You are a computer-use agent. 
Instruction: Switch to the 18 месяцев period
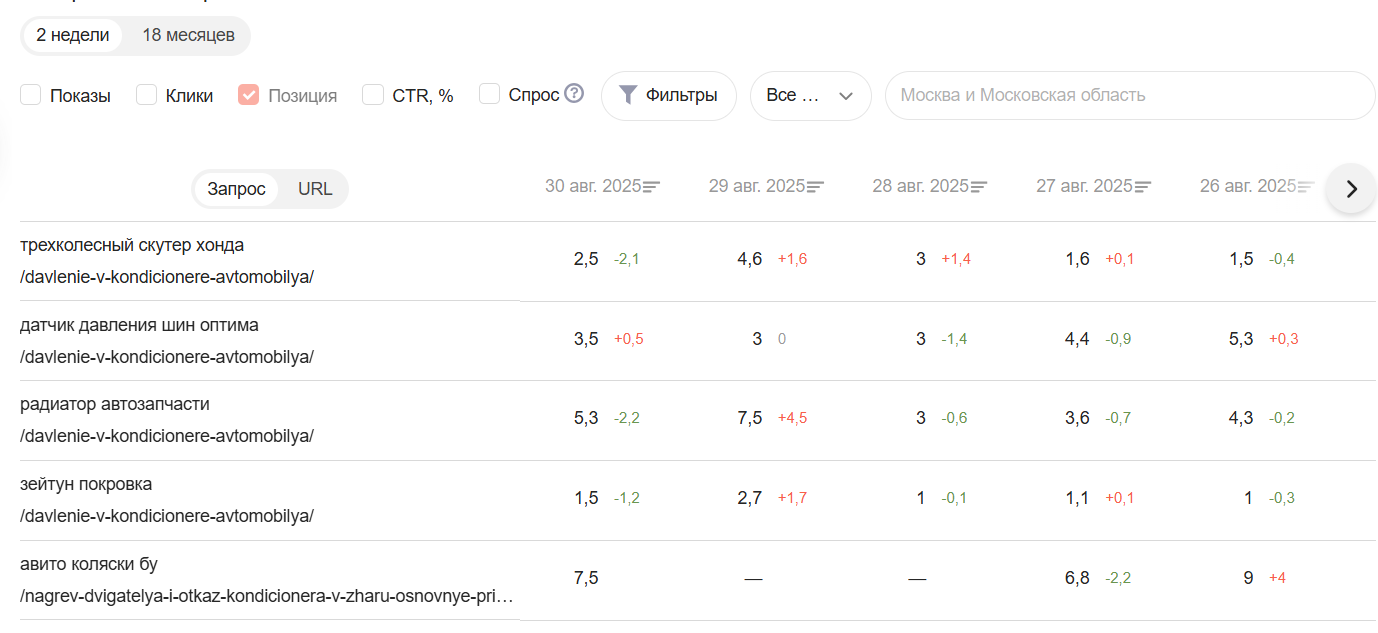coord(188,35)
